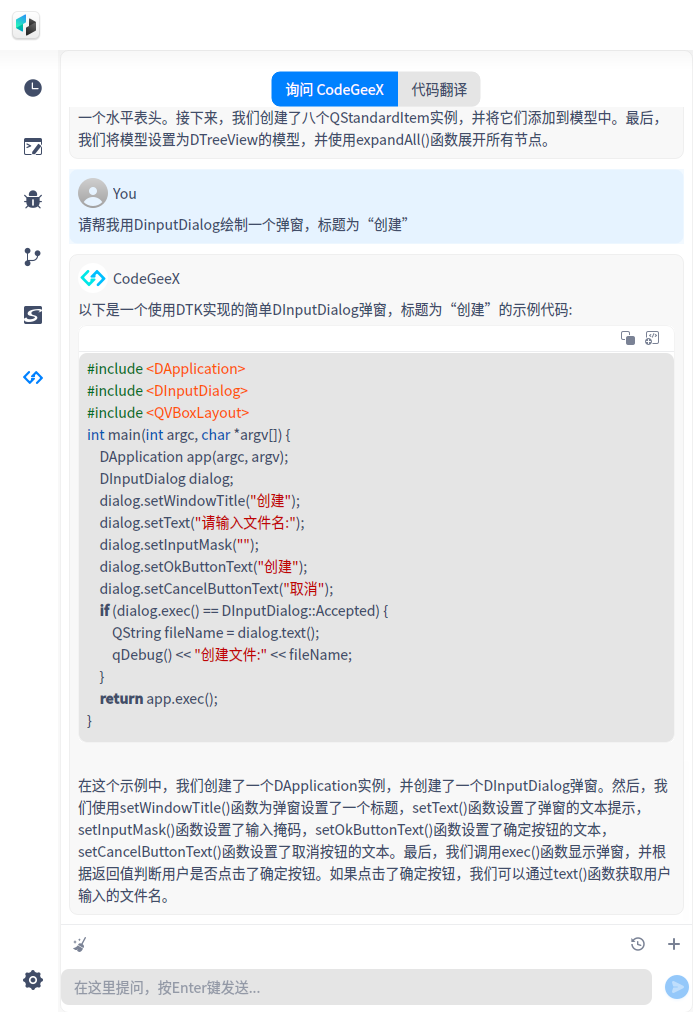Click the int main(int argc, char *argv[]) line
The height and width of the screenshot is (1012, 693).
tap(188, 434)
